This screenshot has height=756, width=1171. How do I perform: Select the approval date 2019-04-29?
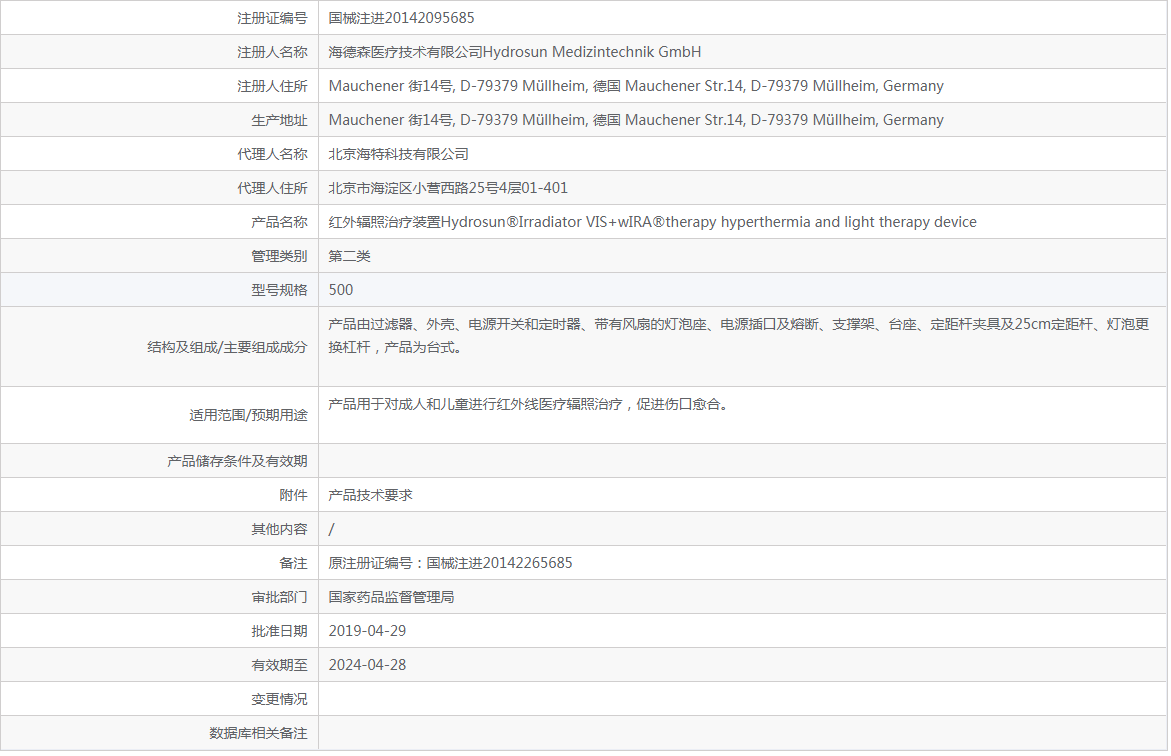click(367, 631)
